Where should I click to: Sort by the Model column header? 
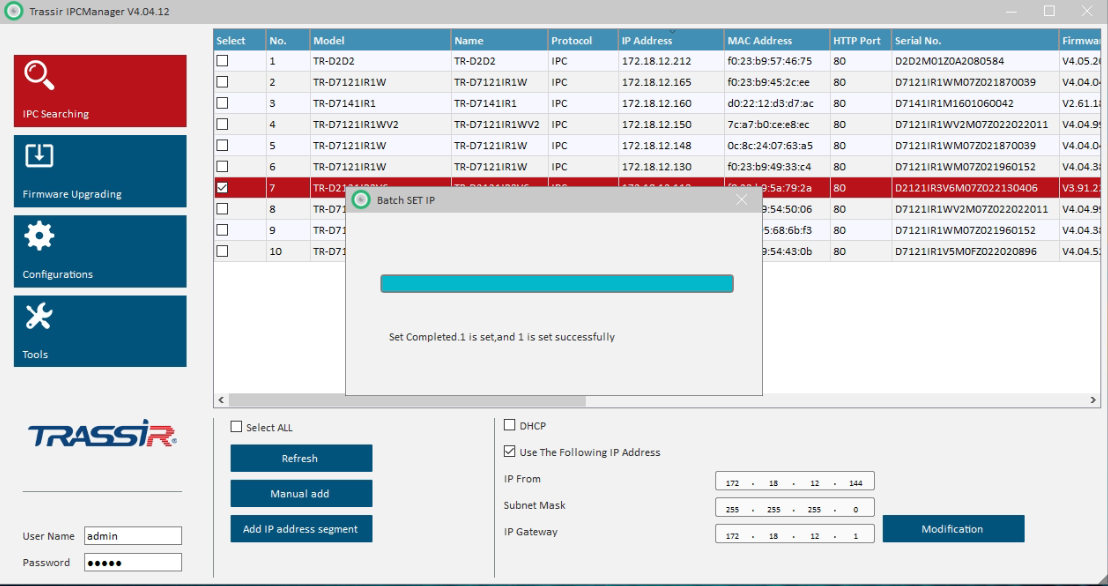[379, 40]
